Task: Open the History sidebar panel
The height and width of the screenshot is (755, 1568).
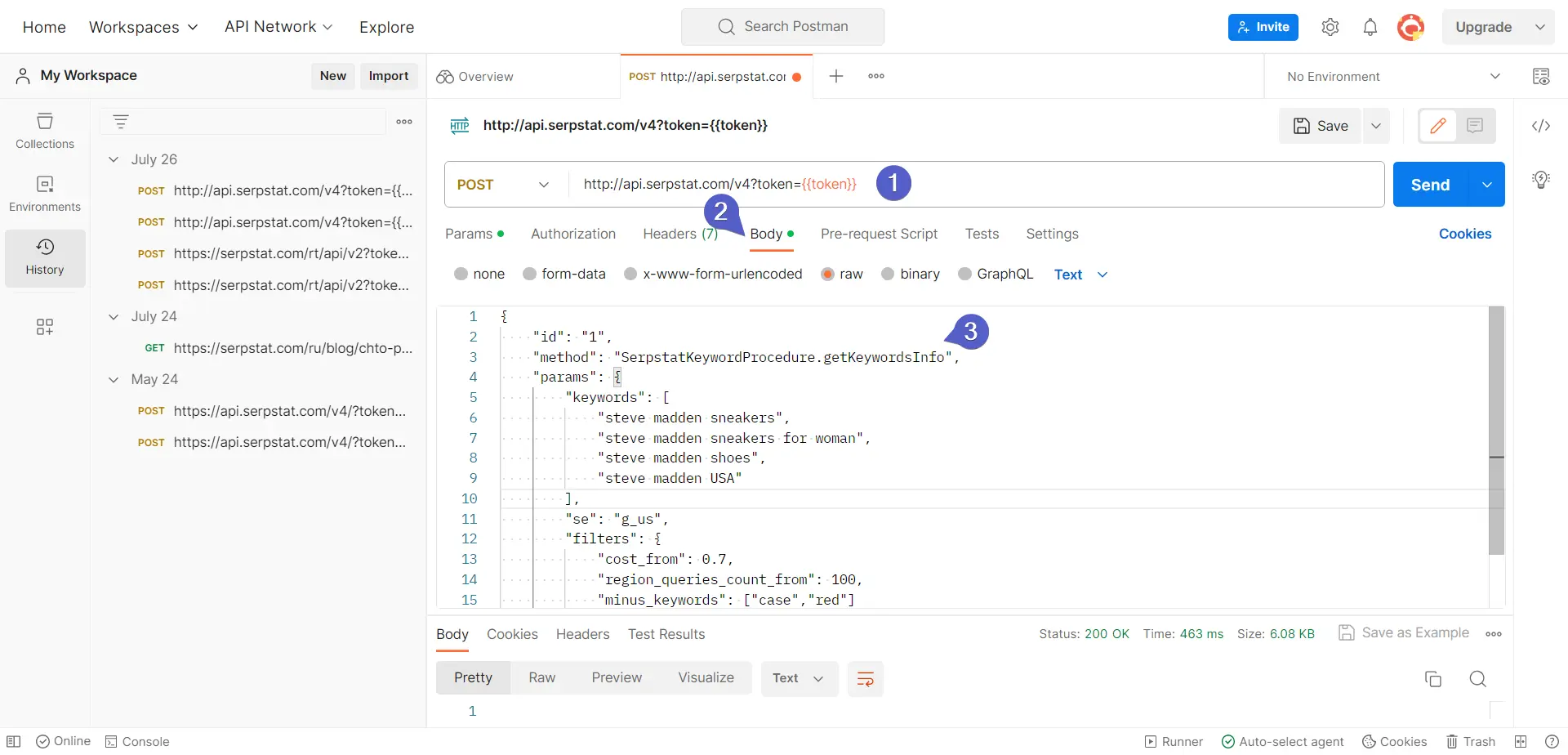Action: point(45,257)
